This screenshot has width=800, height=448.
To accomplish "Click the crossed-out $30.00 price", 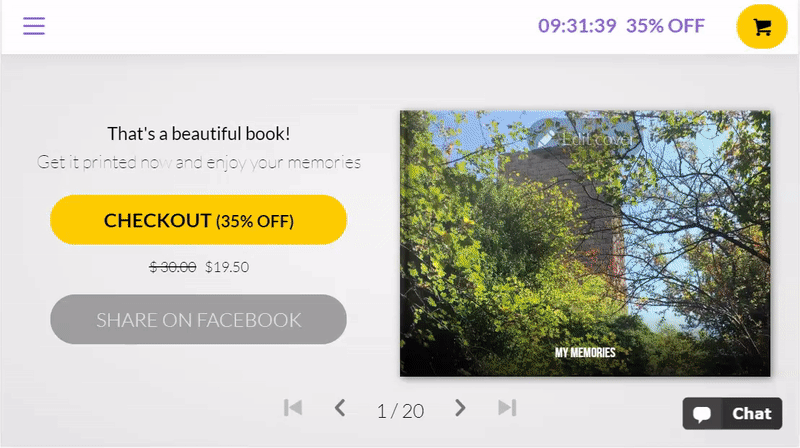I will click(x=172, y=267).
